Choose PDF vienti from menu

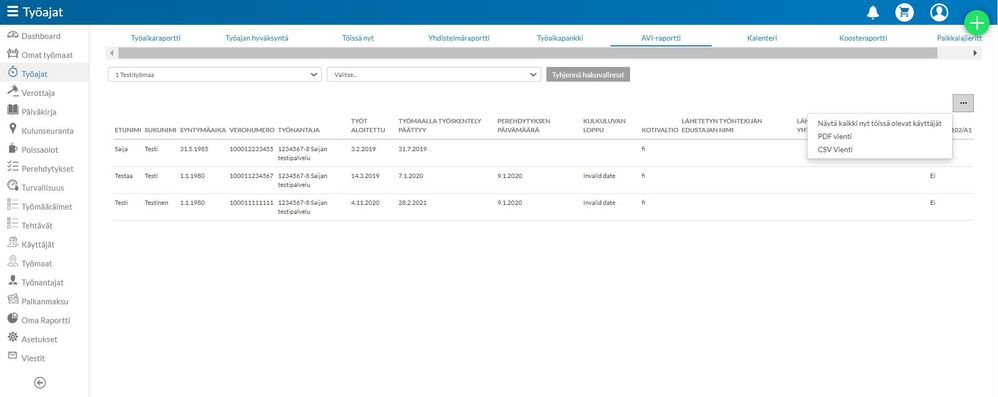tap(834, 136)
